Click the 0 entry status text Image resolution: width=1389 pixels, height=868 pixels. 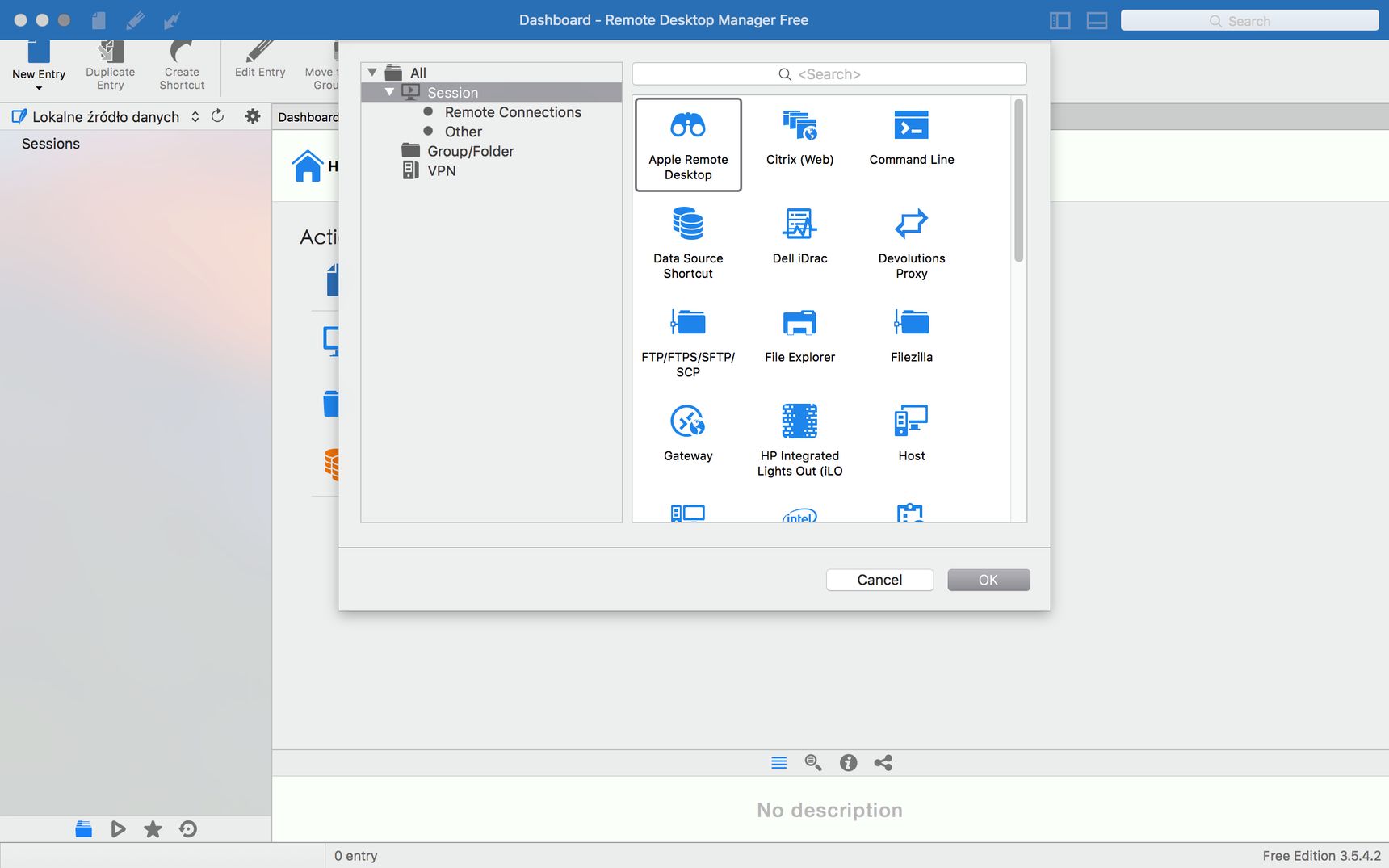point(356,856)
